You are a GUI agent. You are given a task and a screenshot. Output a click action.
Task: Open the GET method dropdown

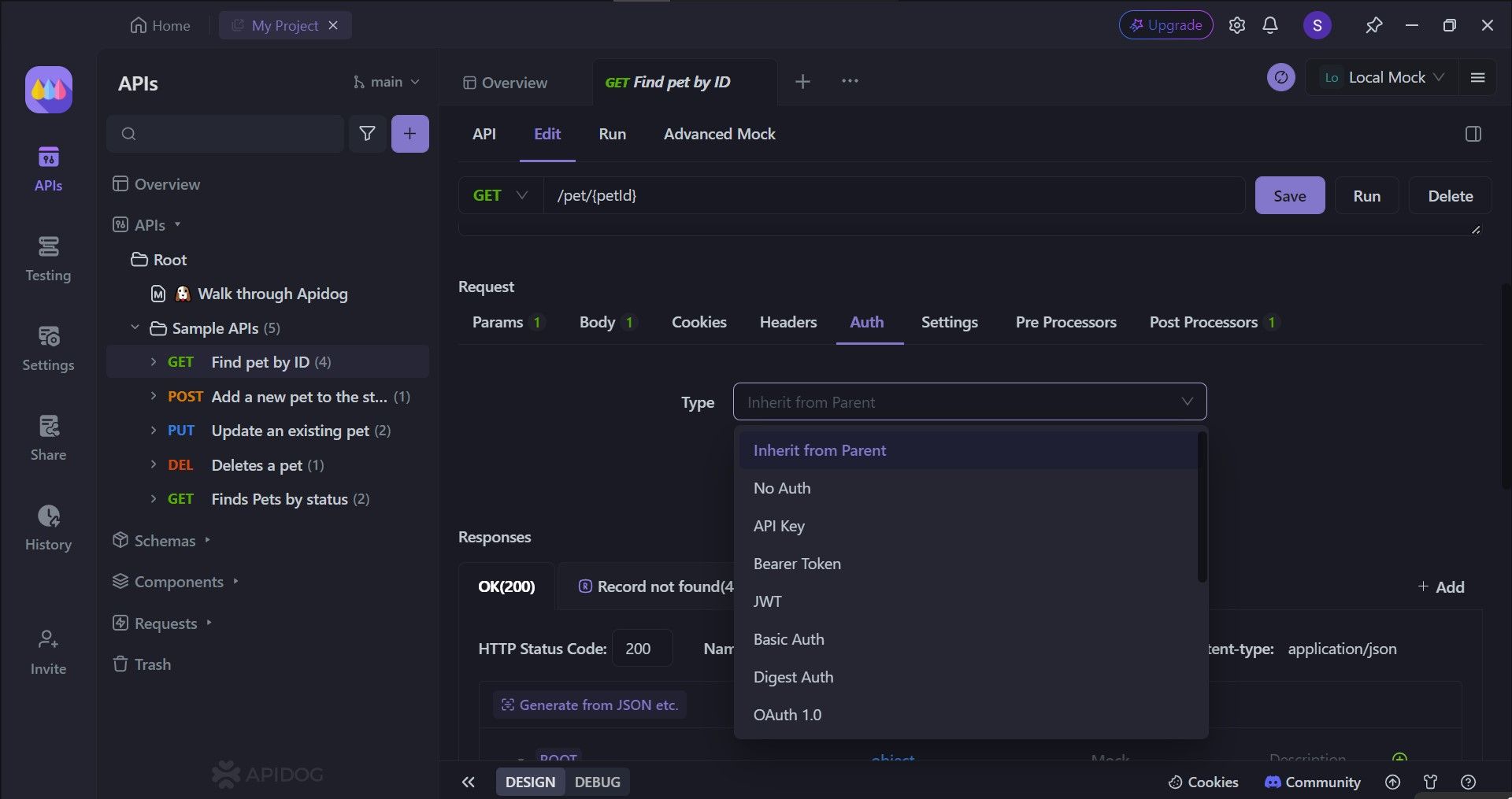[500, 195]
